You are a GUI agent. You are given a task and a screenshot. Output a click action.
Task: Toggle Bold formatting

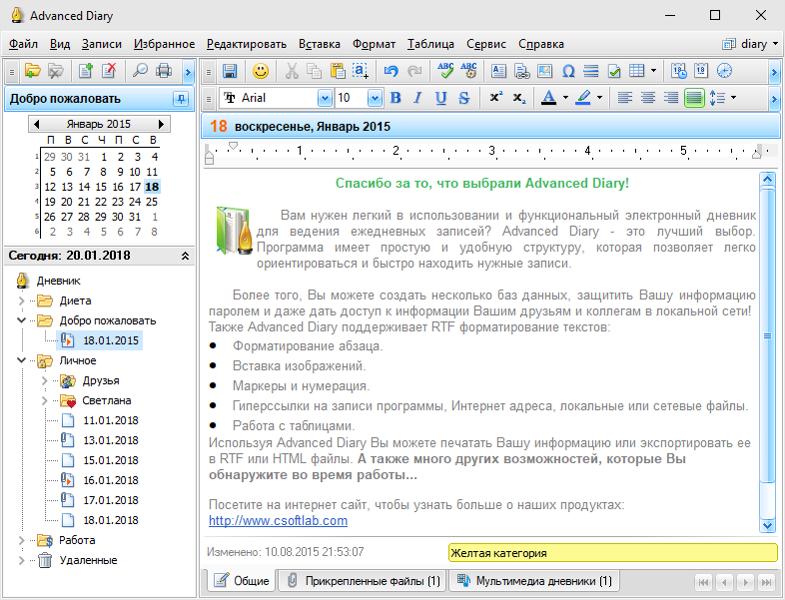click(395, 98)
